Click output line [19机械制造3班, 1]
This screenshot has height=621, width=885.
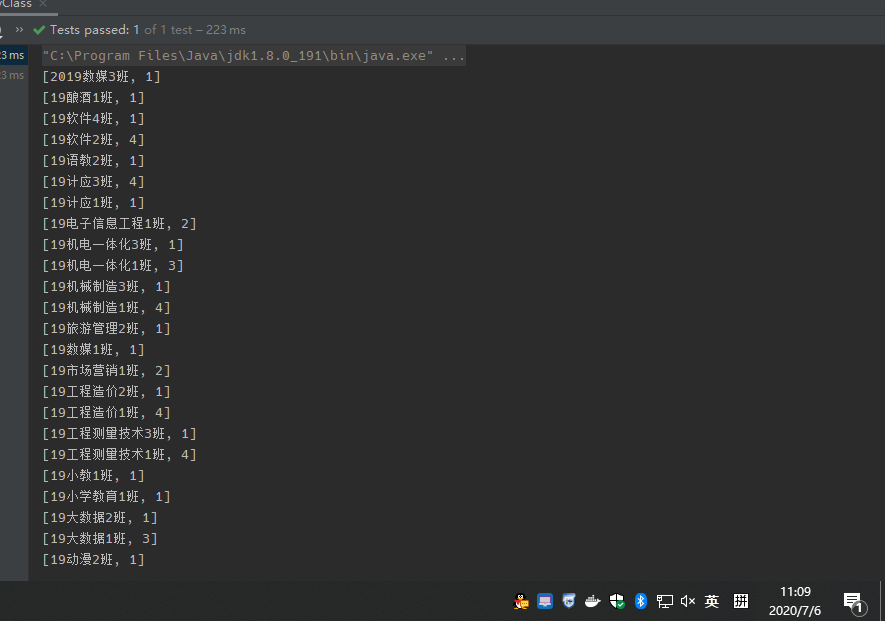[x=107, y=287]
